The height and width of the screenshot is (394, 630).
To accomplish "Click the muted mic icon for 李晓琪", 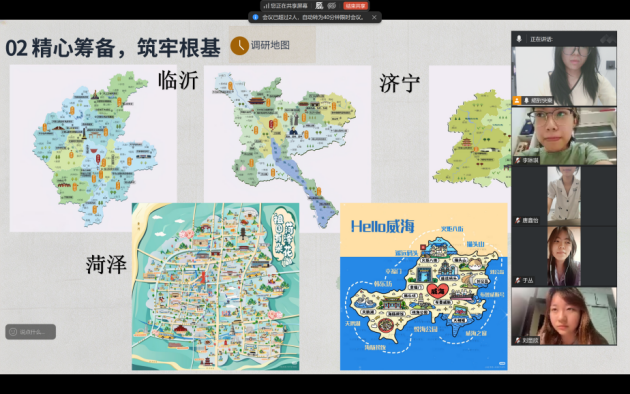I will click(518, 160).
